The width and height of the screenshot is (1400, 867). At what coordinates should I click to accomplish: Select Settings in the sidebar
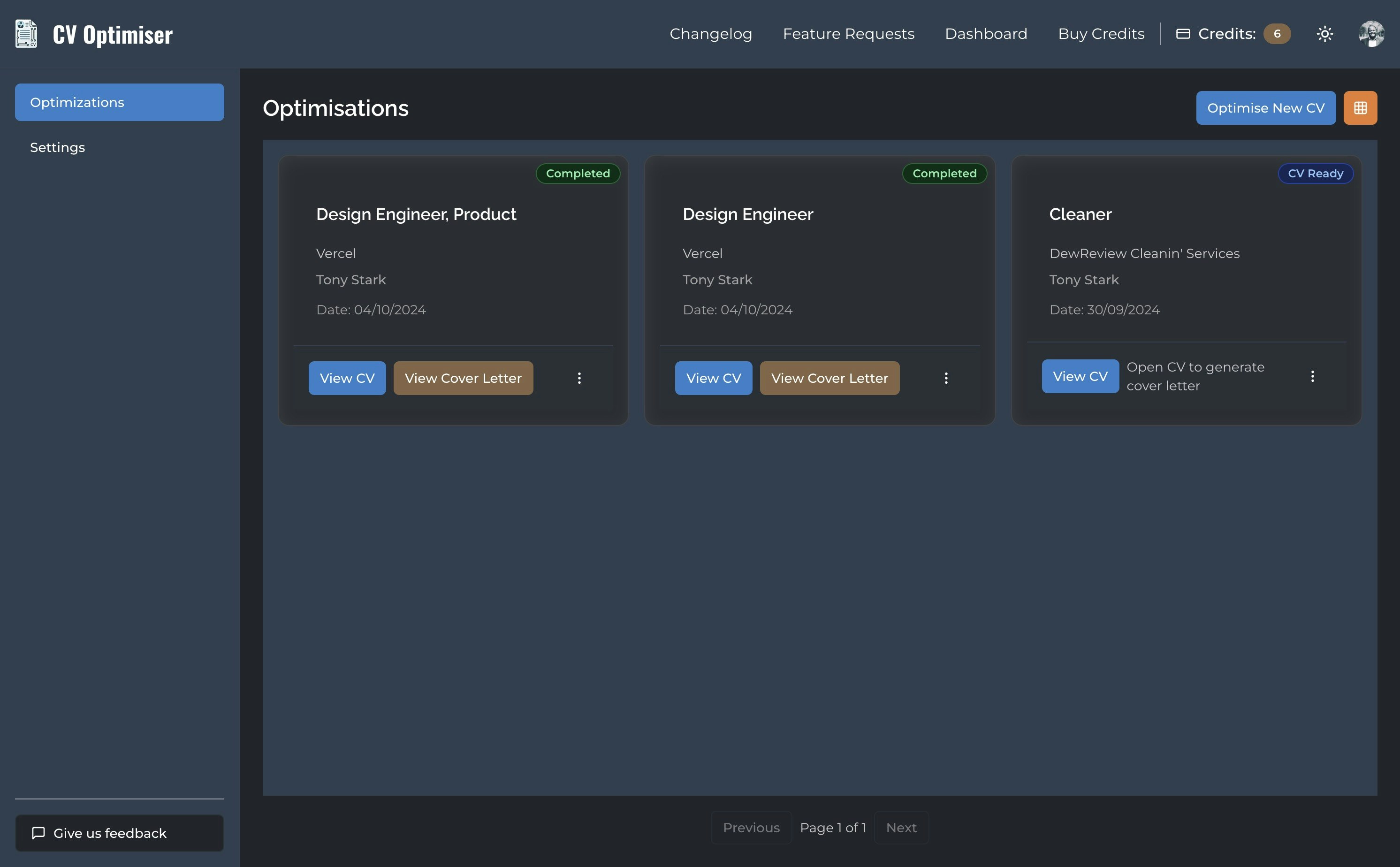click(57, 147)
